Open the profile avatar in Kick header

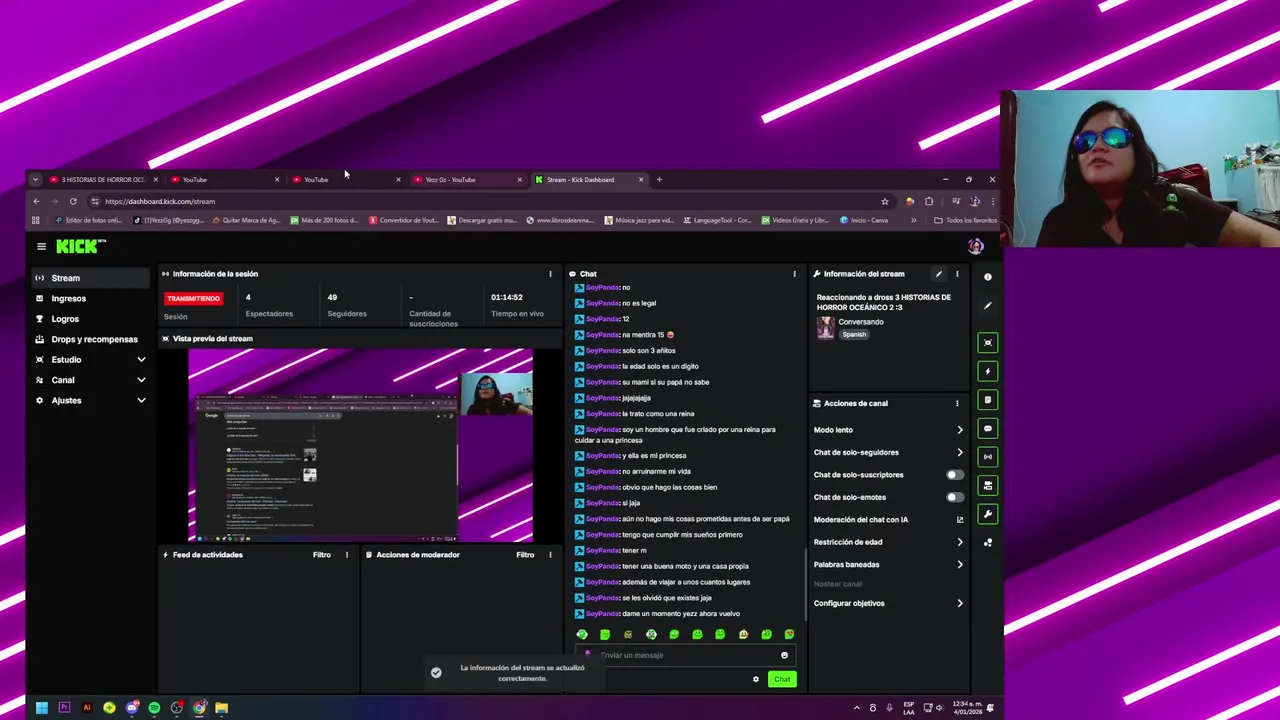coord(976,246)
